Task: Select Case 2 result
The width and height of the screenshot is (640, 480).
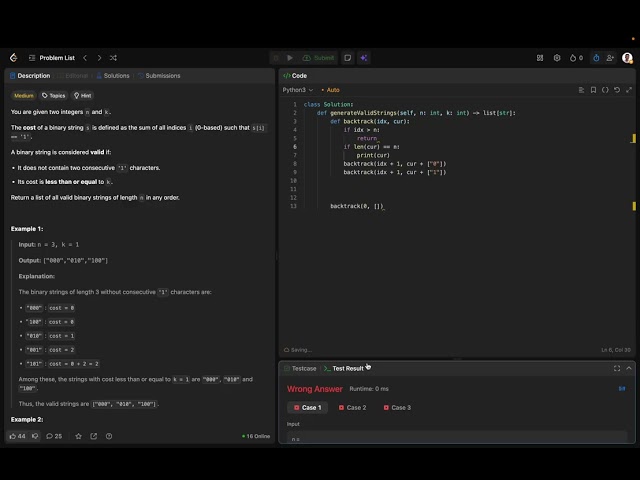Action: coord(353,407)
